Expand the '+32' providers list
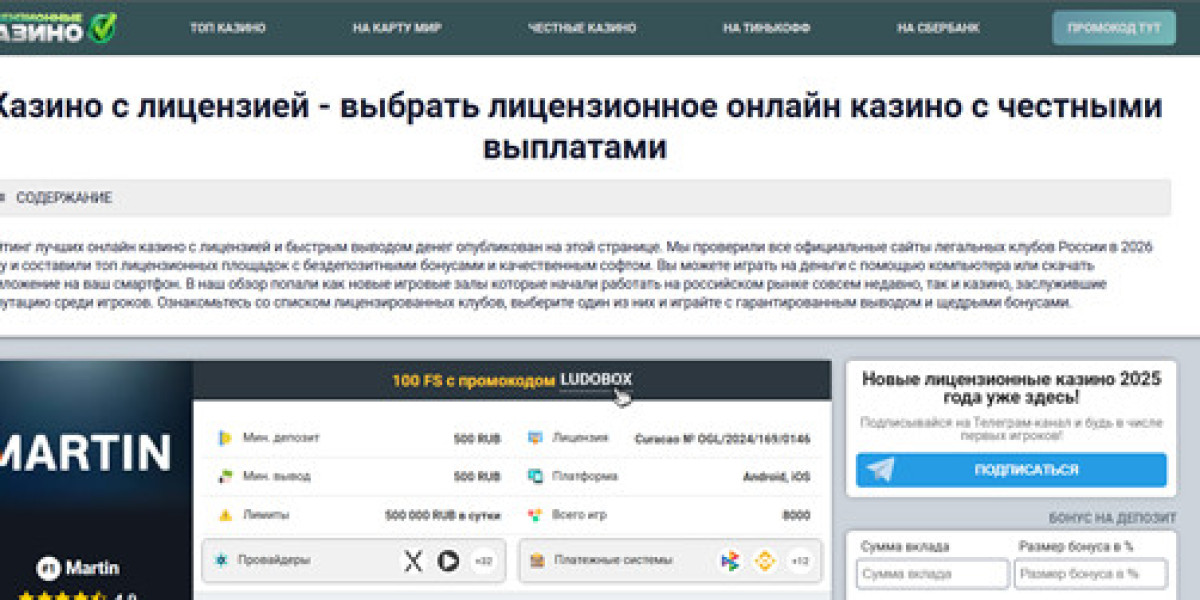Viewport: 1200px width, 600px height. click(x=484, y=560)
